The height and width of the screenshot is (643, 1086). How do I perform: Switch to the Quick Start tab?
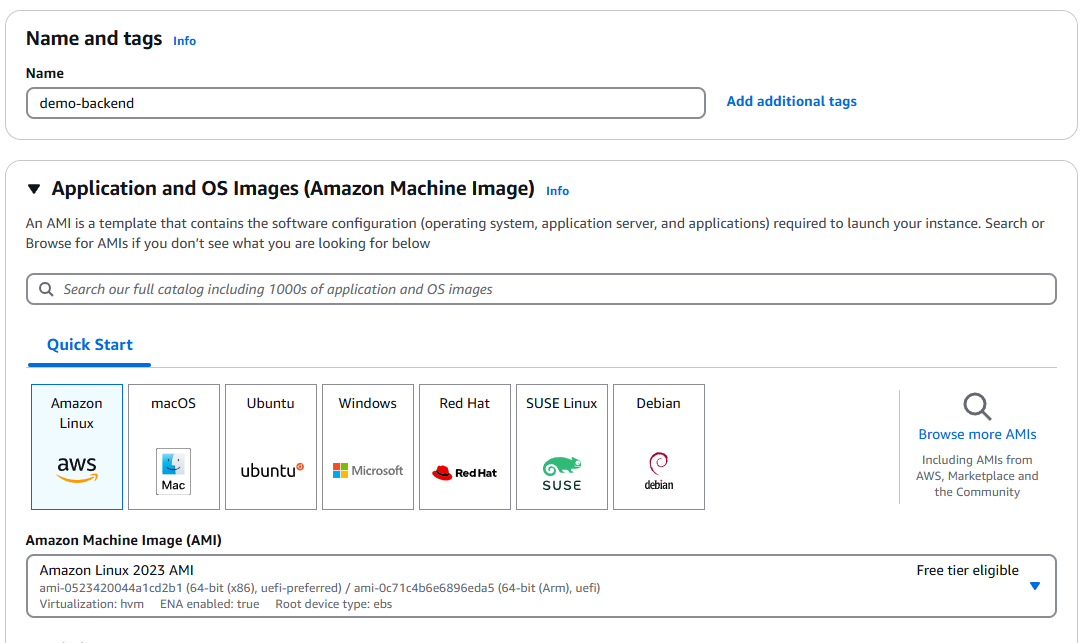tap(88, 343)
